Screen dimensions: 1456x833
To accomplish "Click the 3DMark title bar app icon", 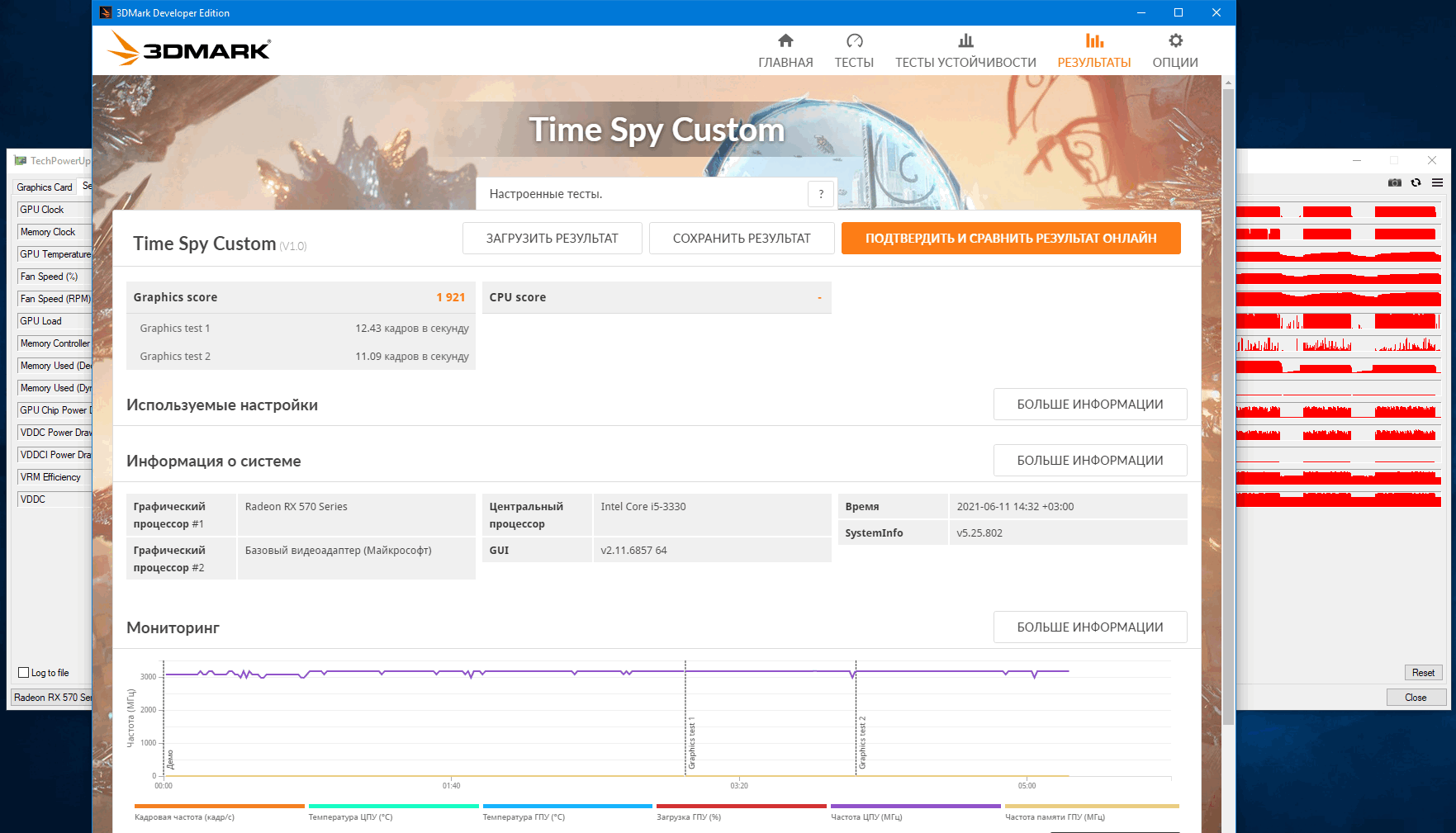I will click(x=106, y=12).
